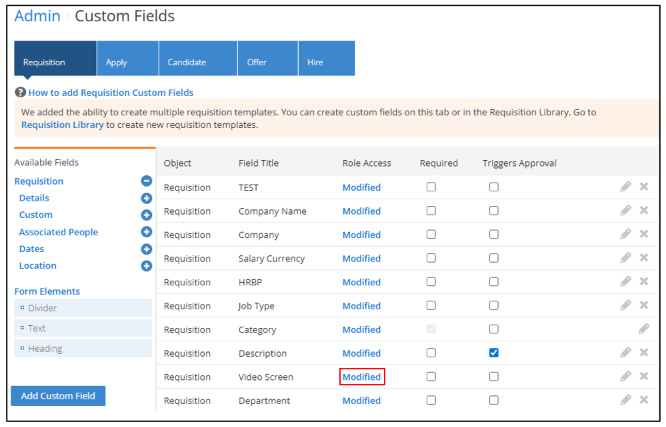Click the pencil icon for Category row

(x=644, y=329)
